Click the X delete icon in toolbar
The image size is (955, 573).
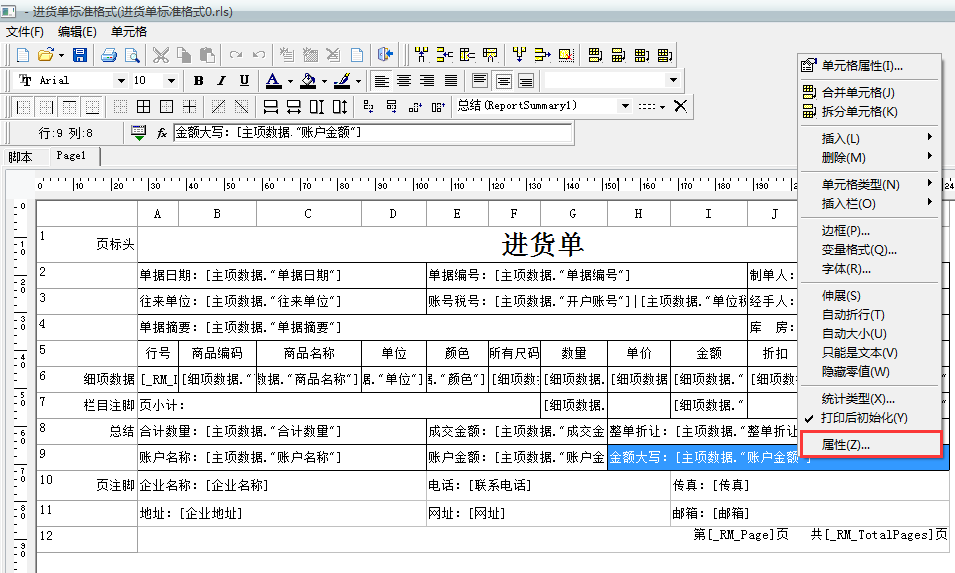click(681, 106)
